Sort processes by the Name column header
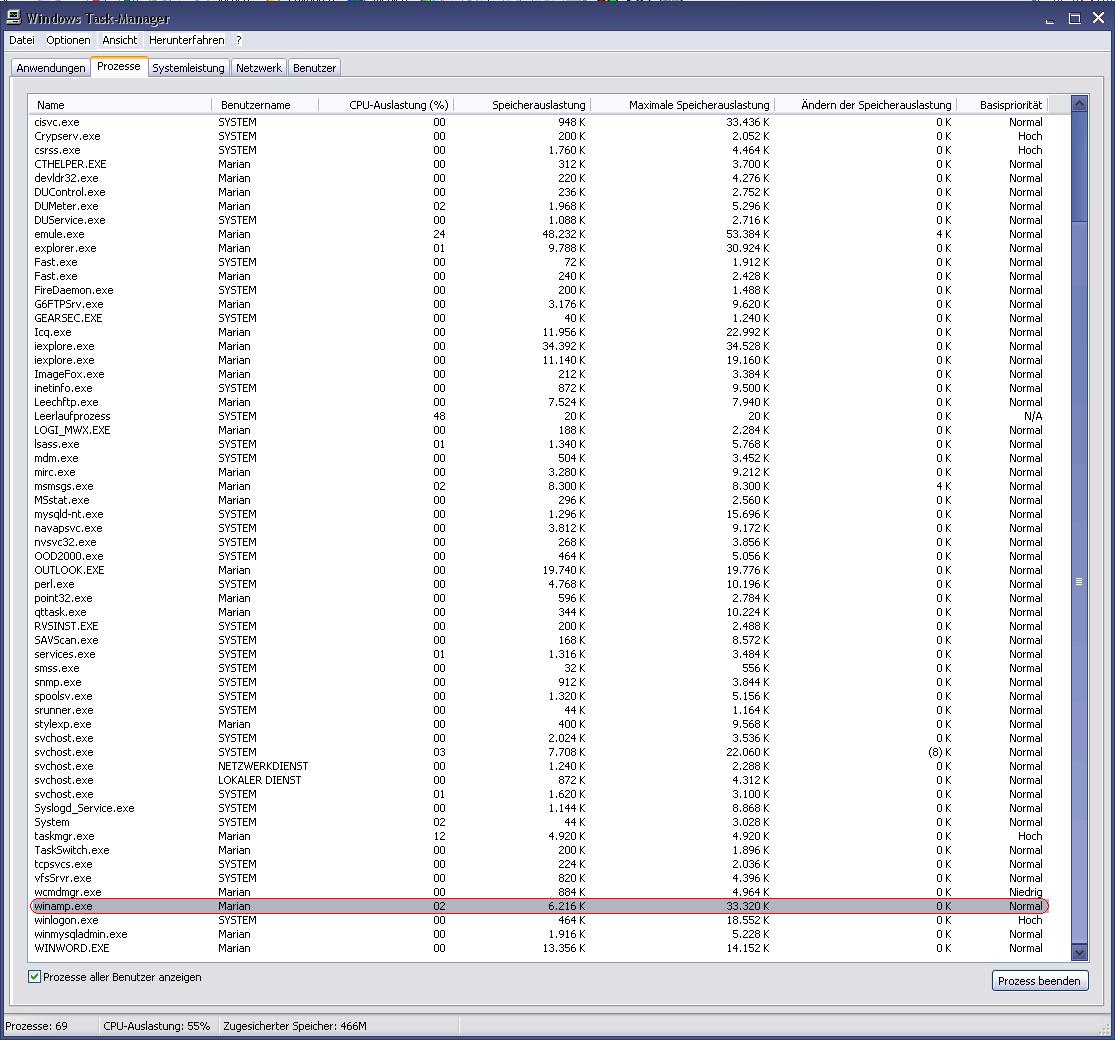This screenshot has height=1040, width=1115. pos(51,105)
